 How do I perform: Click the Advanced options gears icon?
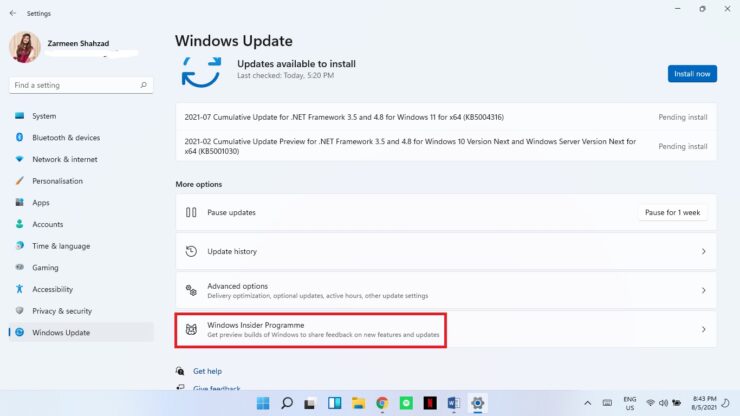pyautogui.click(x=191, y=290)
